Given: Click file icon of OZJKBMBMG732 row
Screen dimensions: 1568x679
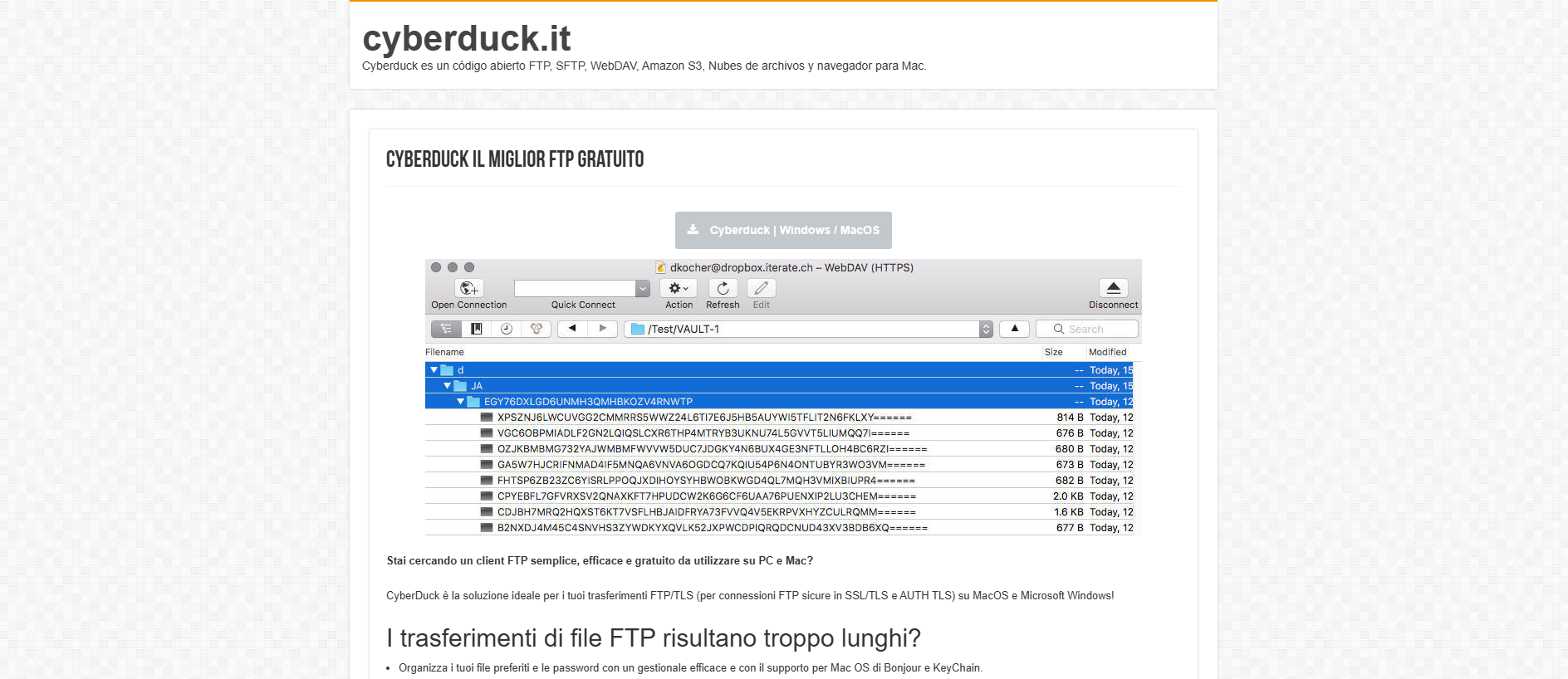Looking at the screenshot, I should click(x=487, y=449).
